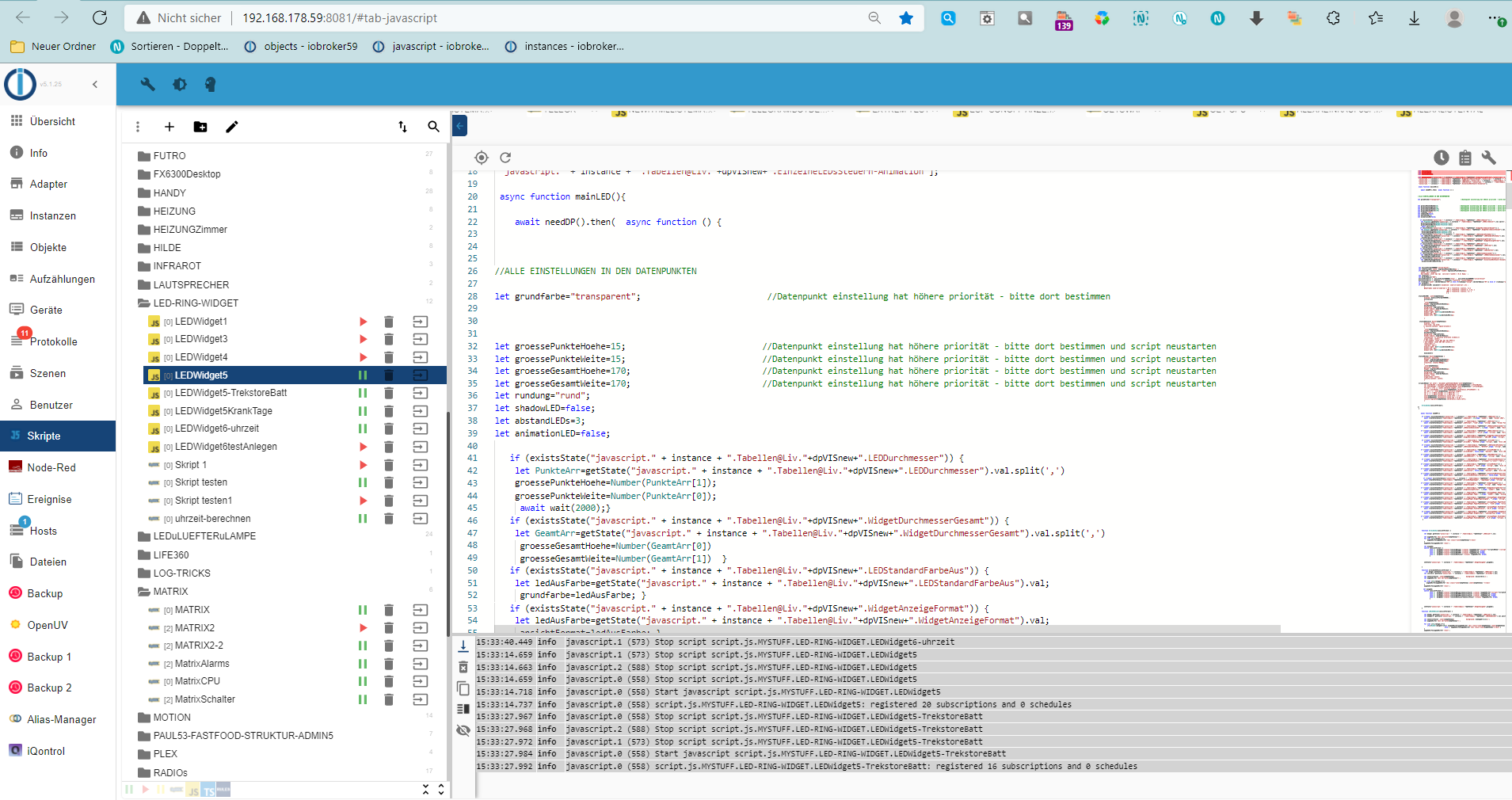1512x800 pixels.
Task: Click the add new script plus icon
Action: [169, 127]
